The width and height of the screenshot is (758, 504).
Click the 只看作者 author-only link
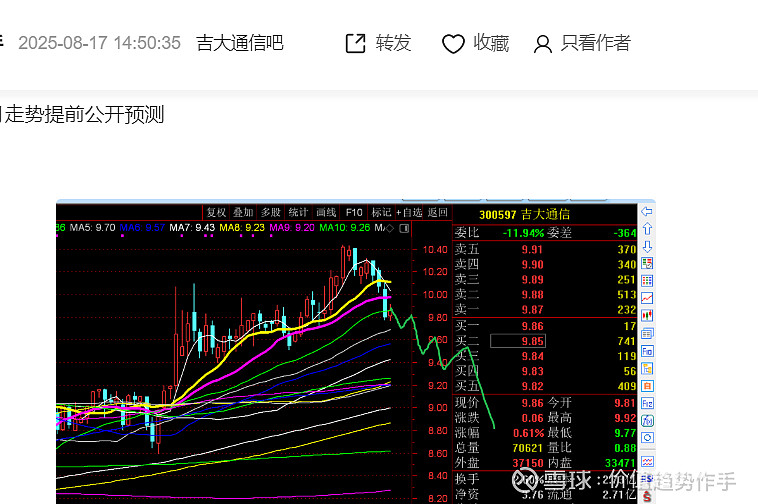[x=596, y=43]
